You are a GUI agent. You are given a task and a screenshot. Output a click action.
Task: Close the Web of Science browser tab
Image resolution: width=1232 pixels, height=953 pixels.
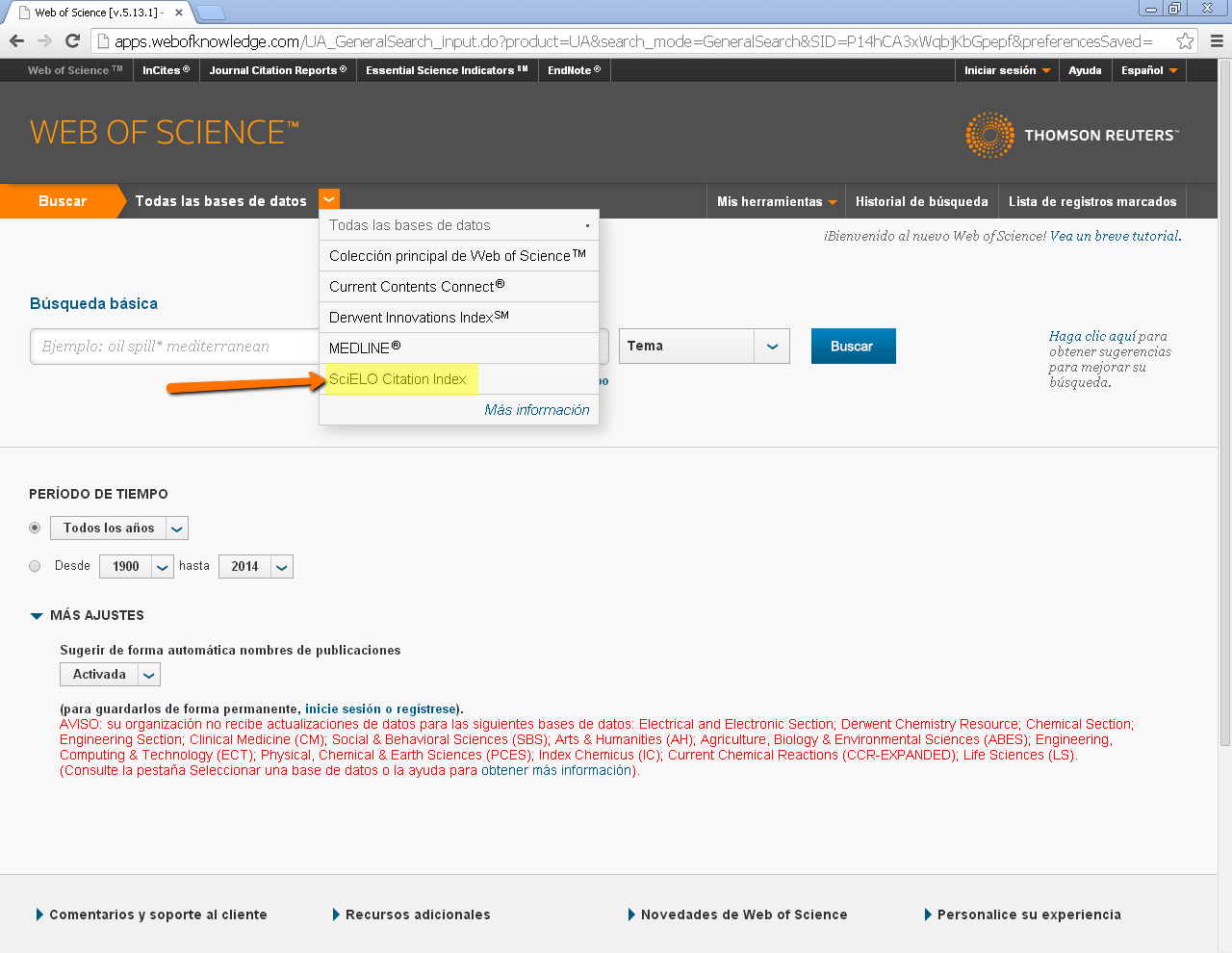(x=179, y=13)
